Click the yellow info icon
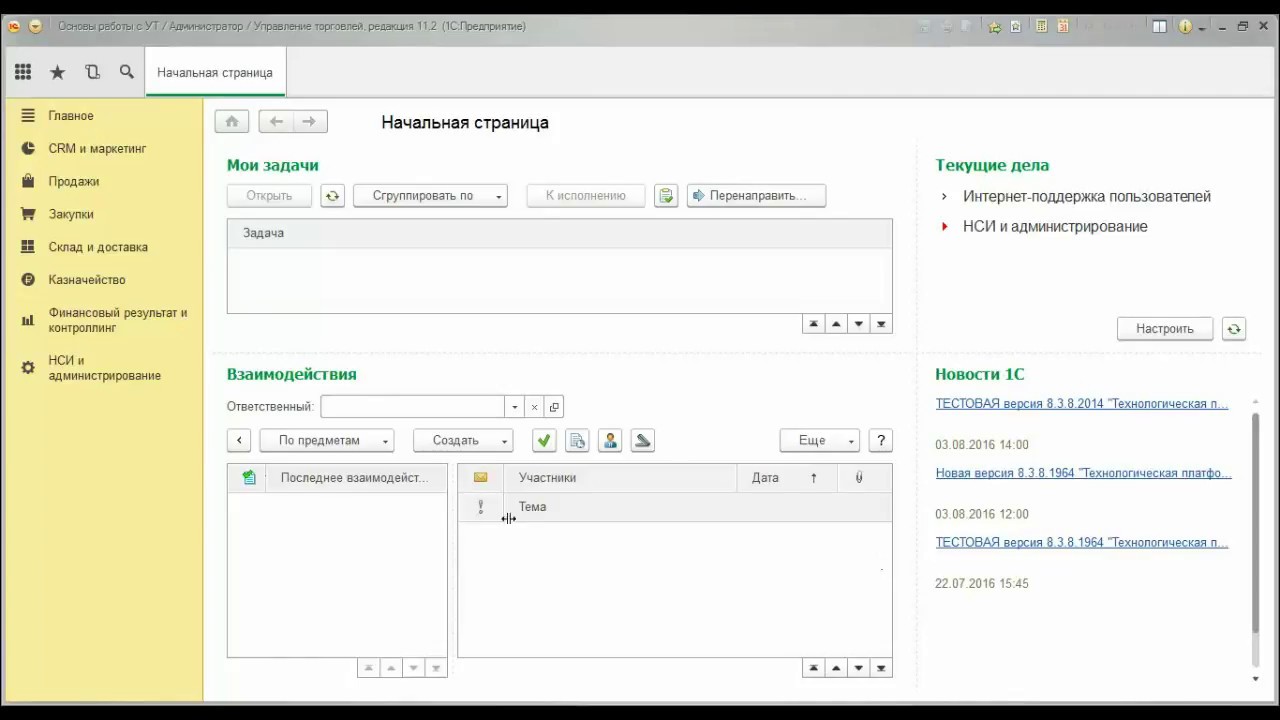The height and width of the screenshot is (720, 1280). tap(1185, 27)
